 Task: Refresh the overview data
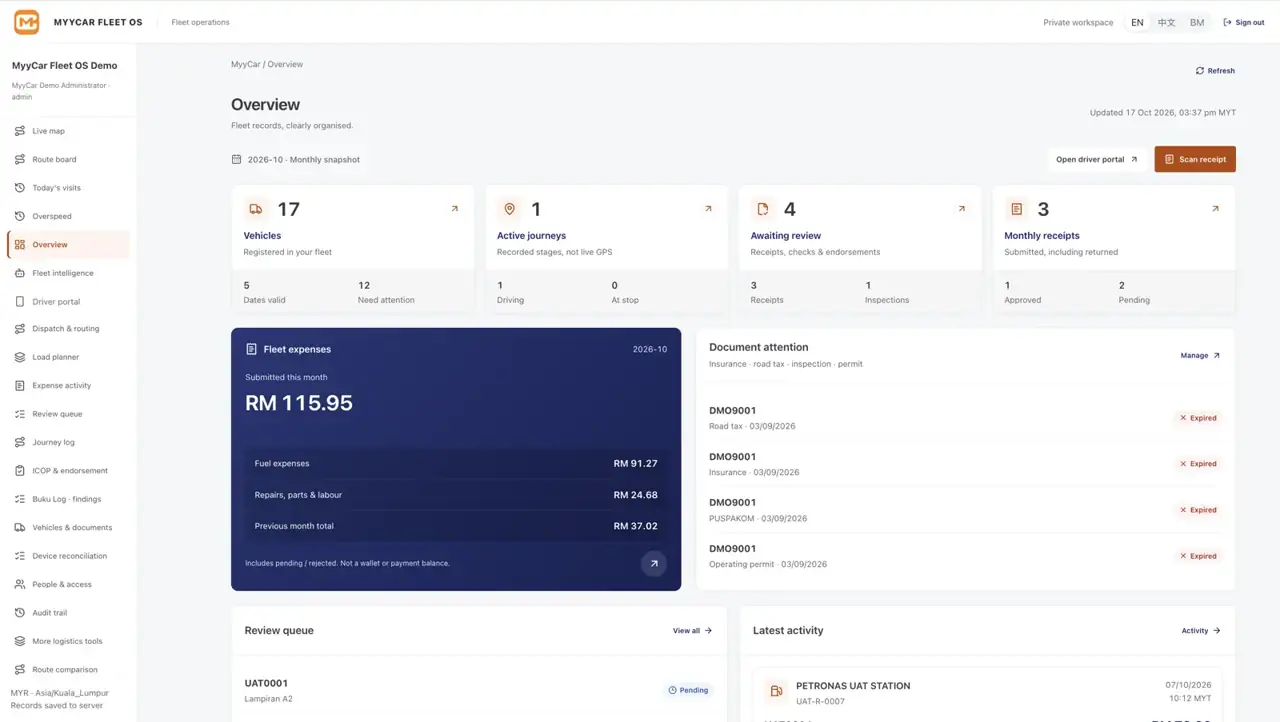pos(1215,71)
